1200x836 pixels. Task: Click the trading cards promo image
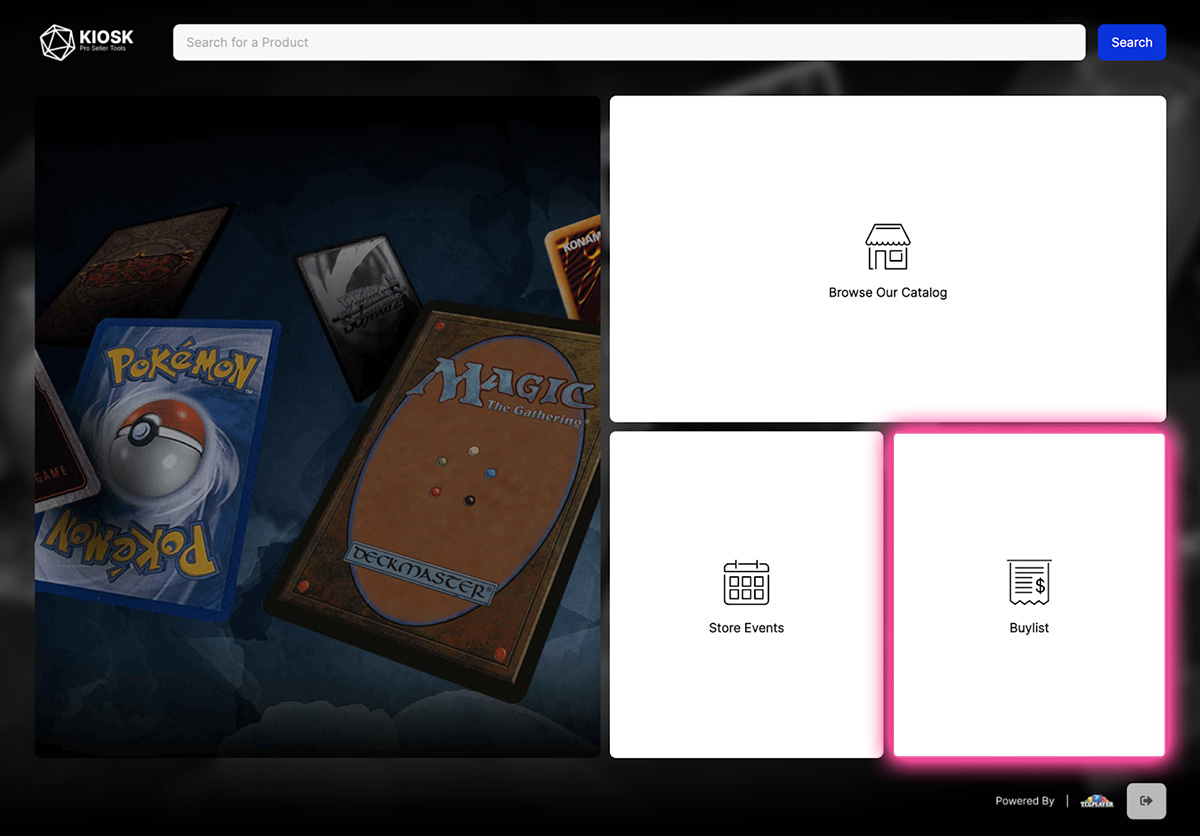318,427
